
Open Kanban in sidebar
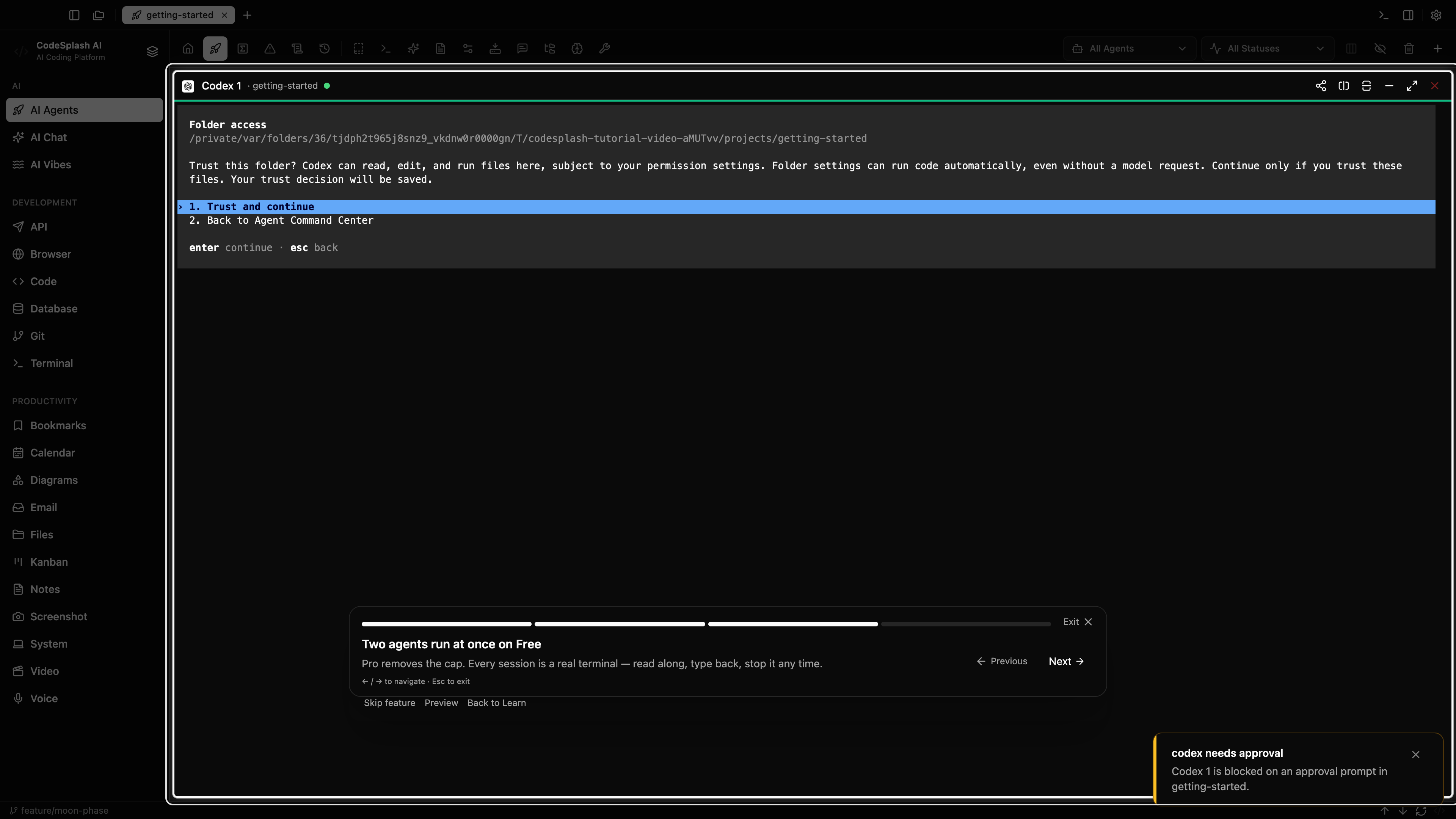coord(85,562)
